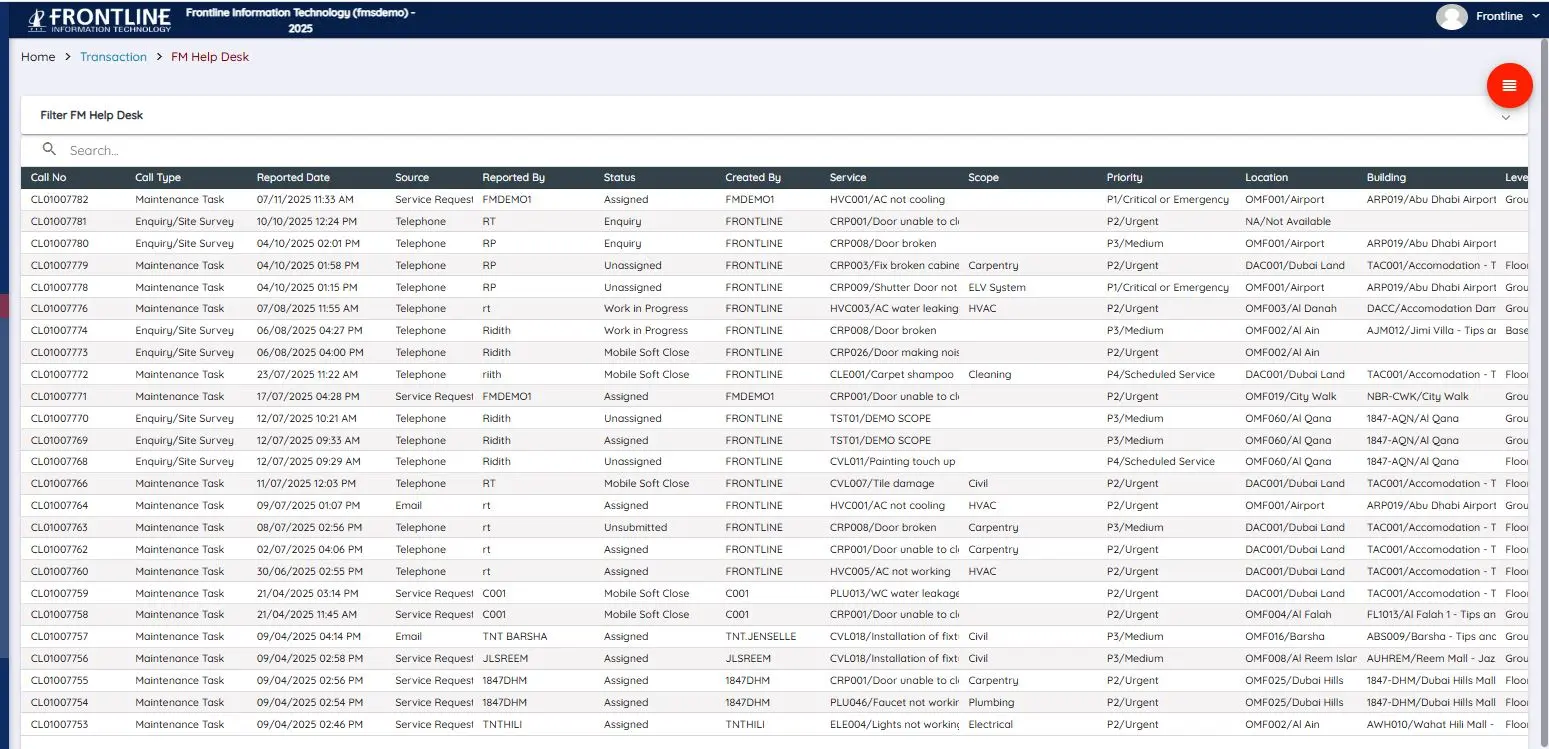This screenshot has height=749, width=1549.
Task: Select the FM Help Desk breadcrumb item
Action: 210,57
